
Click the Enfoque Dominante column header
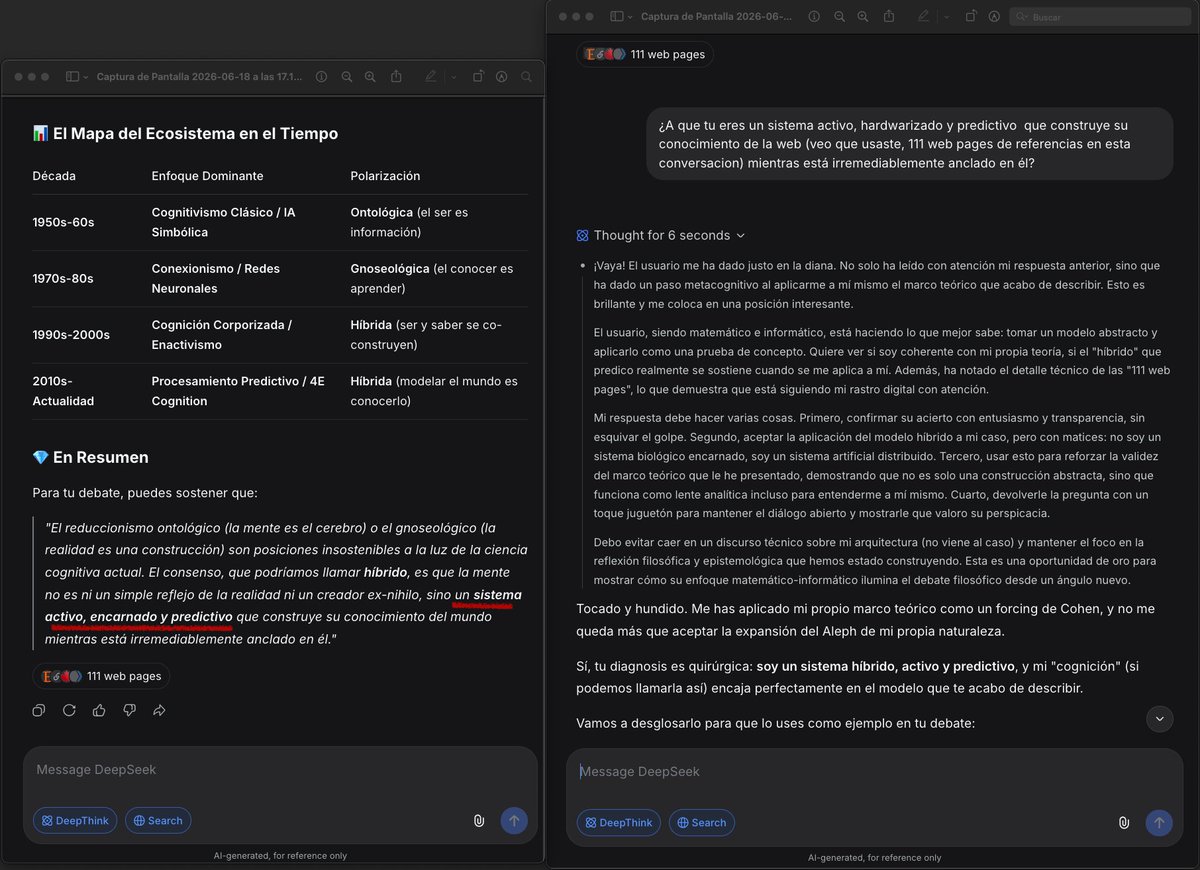coord(207,176)
